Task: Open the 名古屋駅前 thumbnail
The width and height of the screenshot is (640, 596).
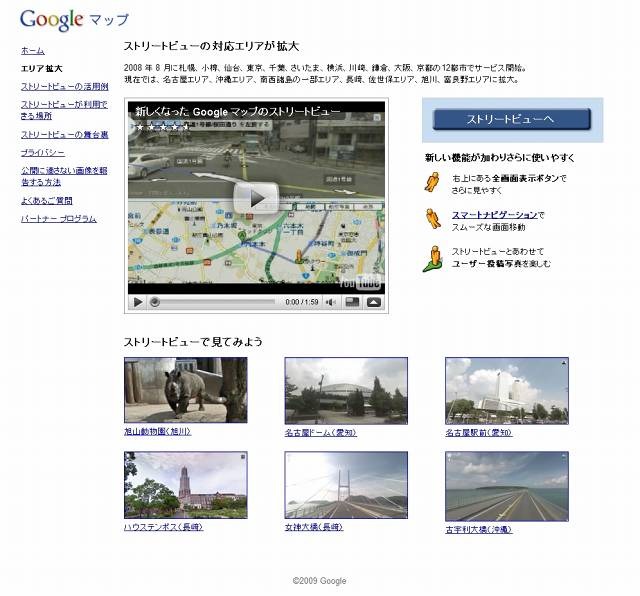Action: (x=507, y=391)
